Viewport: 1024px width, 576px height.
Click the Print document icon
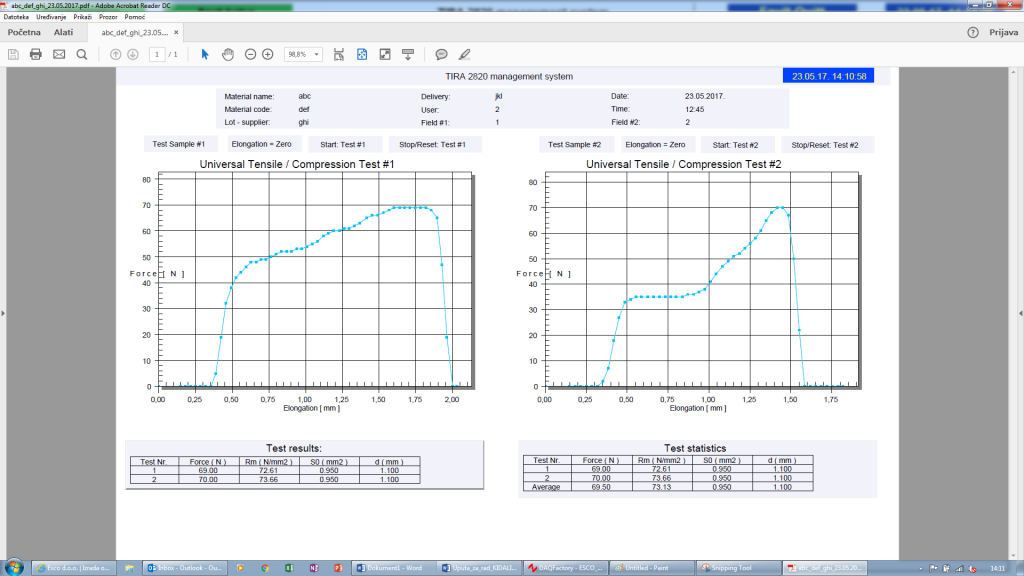(x=35, y=55)
